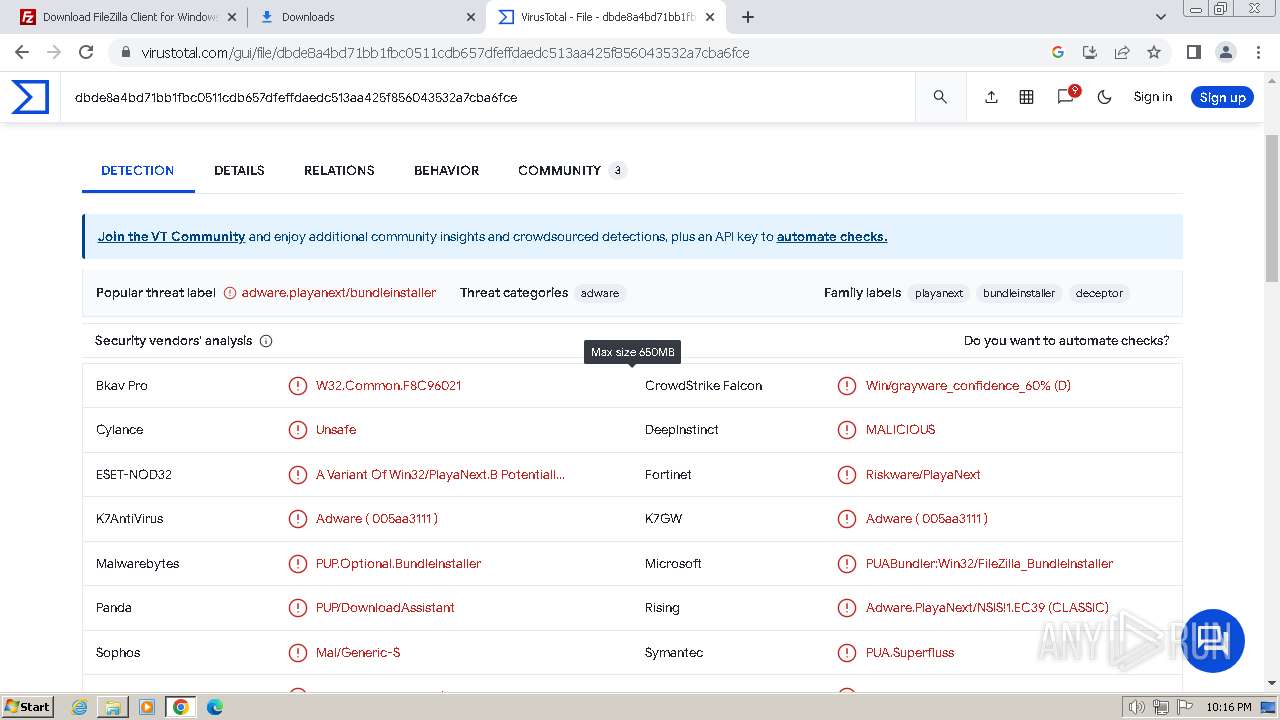Image resolution: width=1280 pixels, height=720 pixels.
Task: Bookmark this page with star icon
Action: click(x=1154, y=52)
